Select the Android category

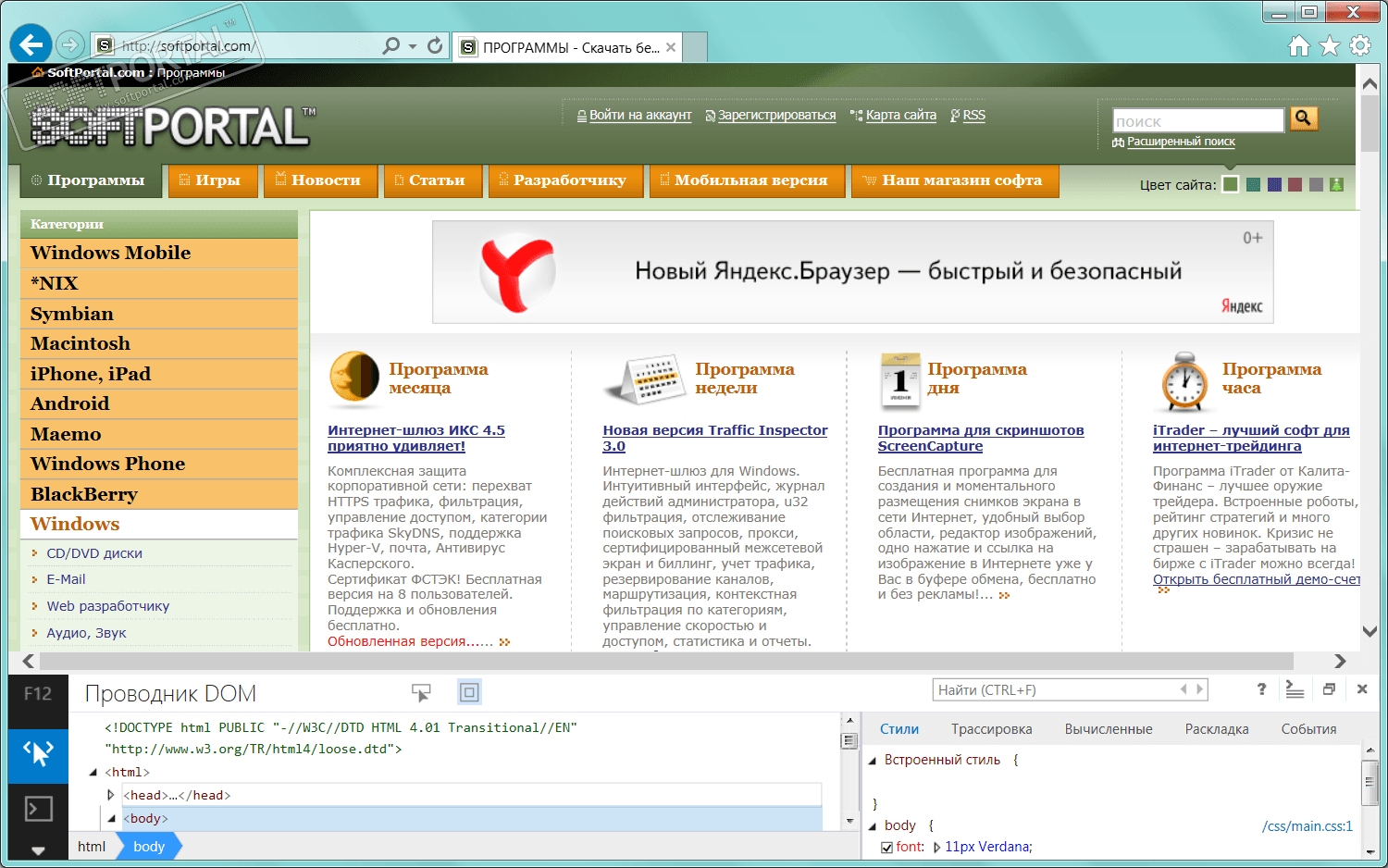coord(159,403)
